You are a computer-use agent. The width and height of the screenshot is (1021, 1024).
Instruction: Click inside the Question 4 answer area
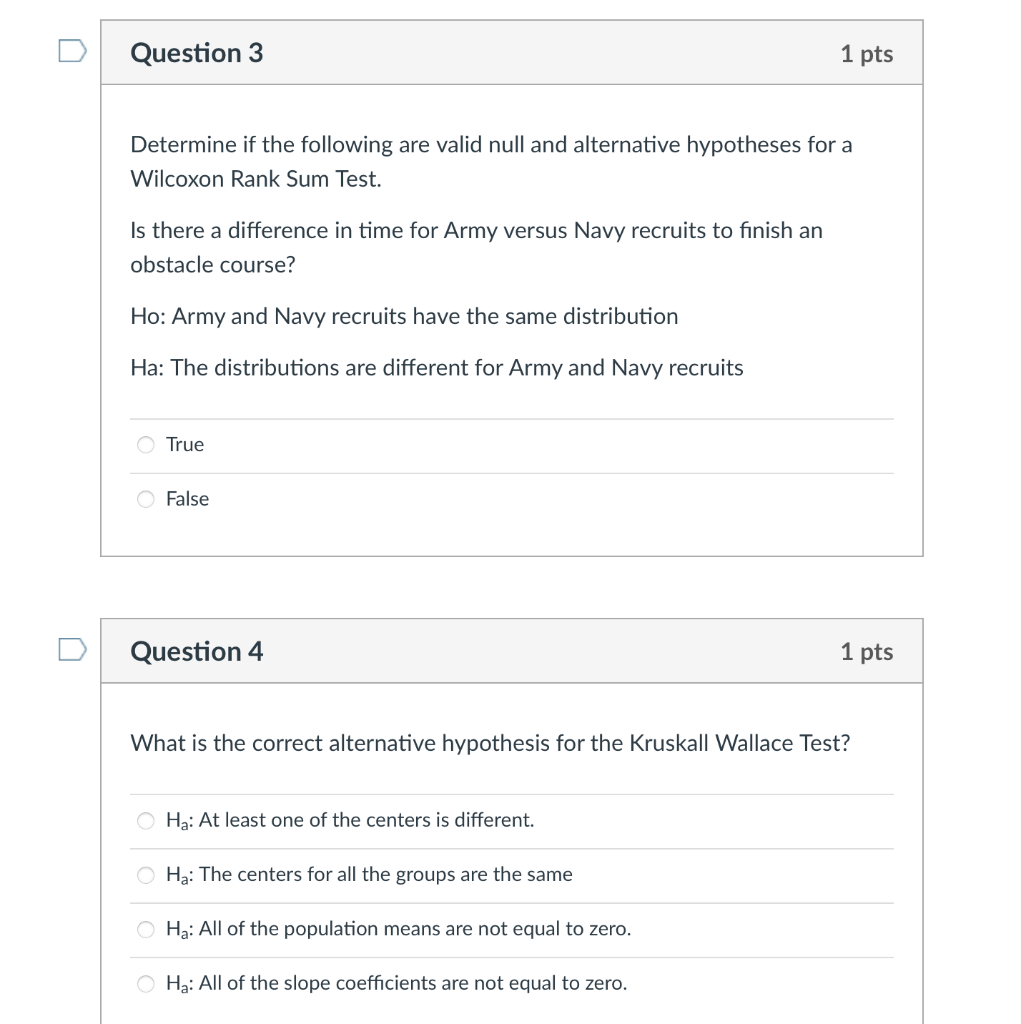tap(512, 900)
